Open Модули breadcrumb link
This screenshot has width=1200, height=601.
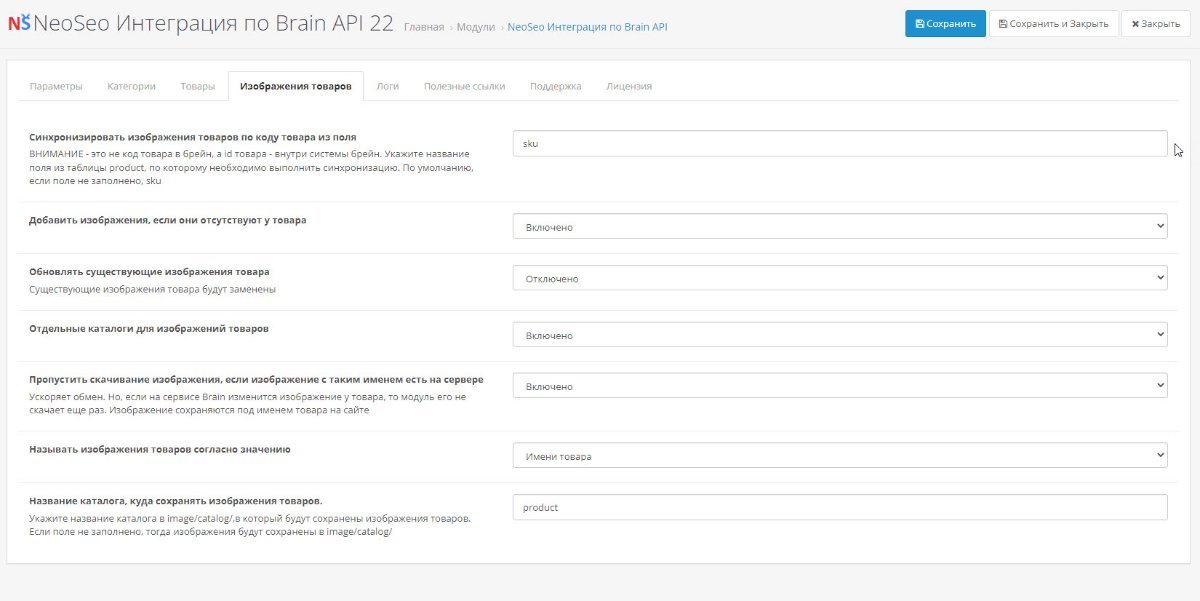point(476,27)
